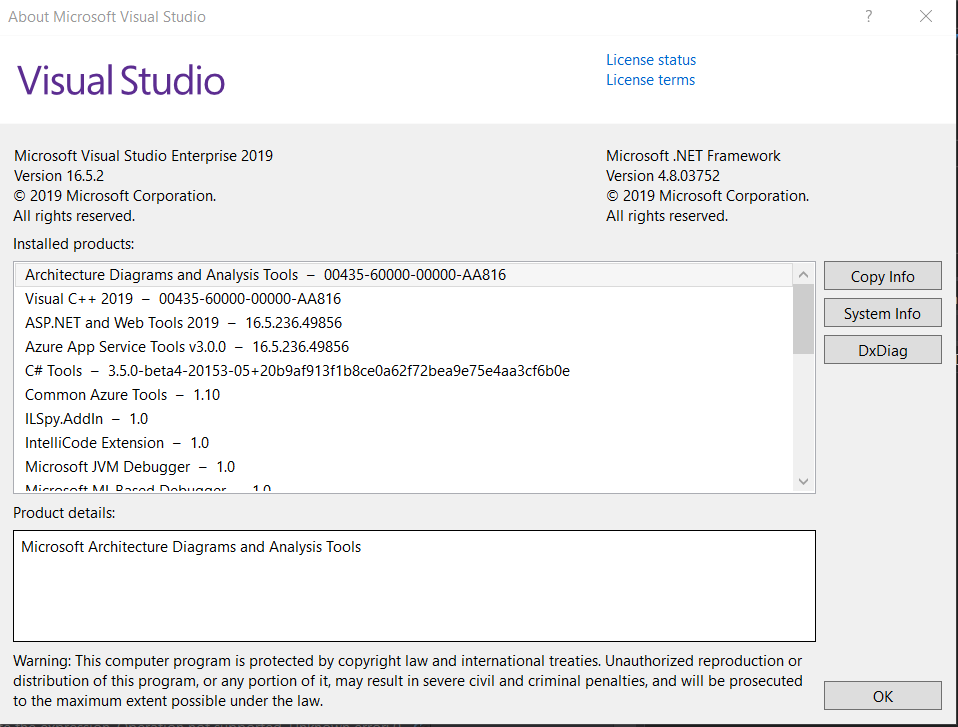Select the C# Tools product row

(x=404, y=371)
